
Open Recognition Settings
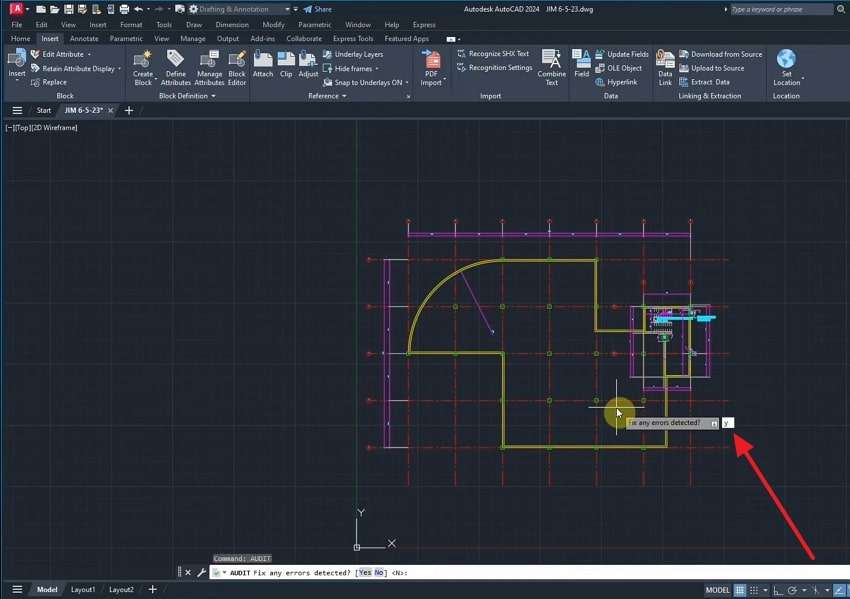(x=494, y=68)
